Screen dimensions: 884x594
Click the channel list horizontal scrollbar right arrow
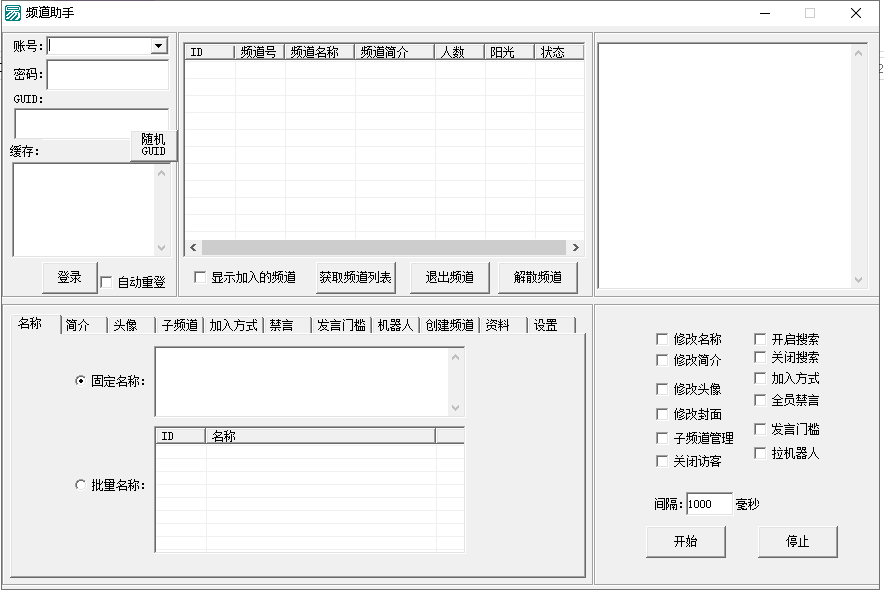tap(576, 247)
